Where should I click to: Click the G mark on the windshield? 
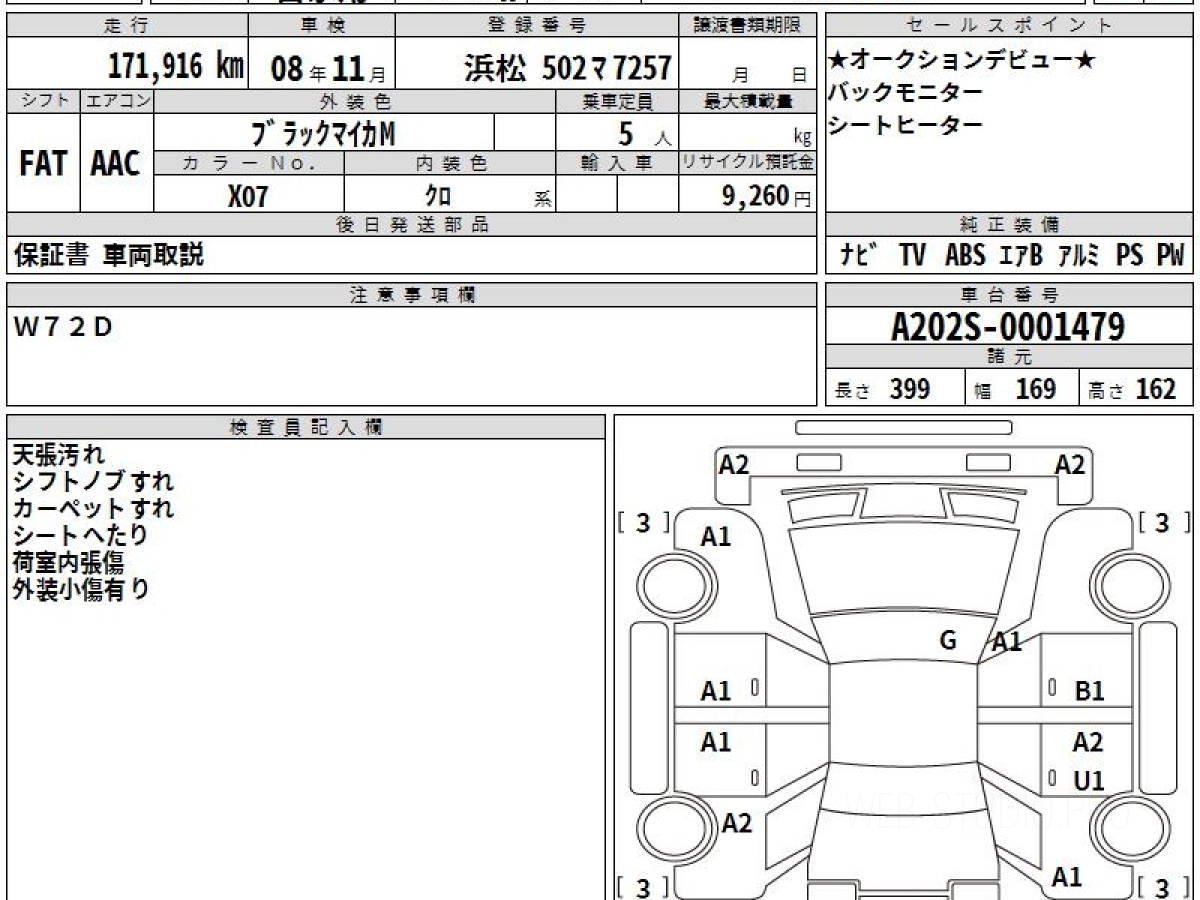tap(948, 641)
